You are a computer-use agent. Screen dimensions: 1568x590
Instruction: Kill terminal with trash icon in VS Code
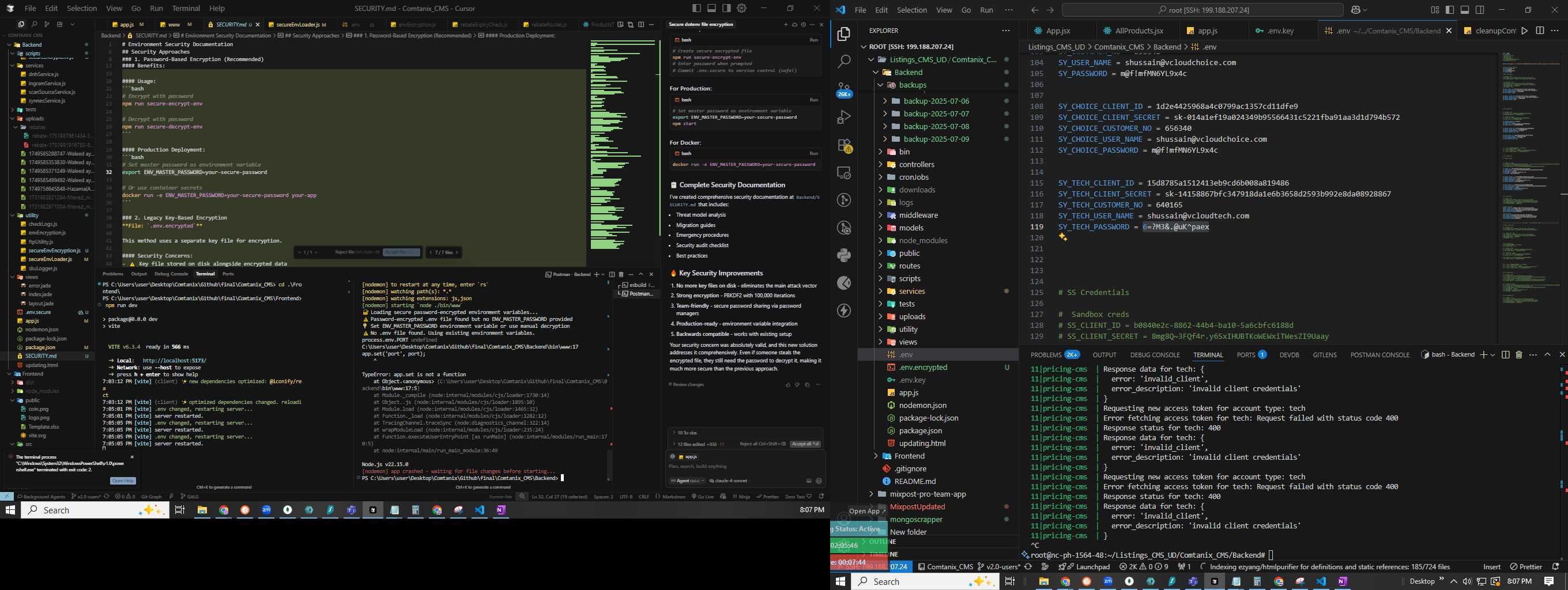coord(1518,354)
